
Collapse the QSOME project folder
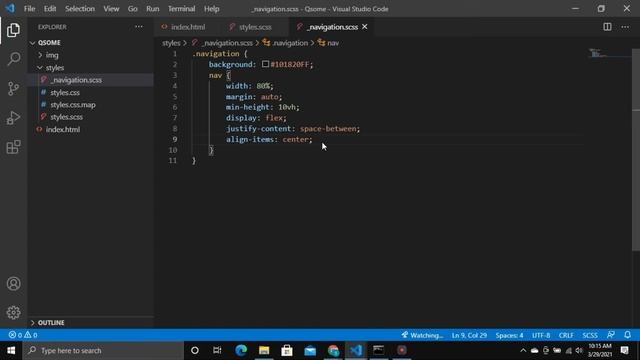coord(49,42)
